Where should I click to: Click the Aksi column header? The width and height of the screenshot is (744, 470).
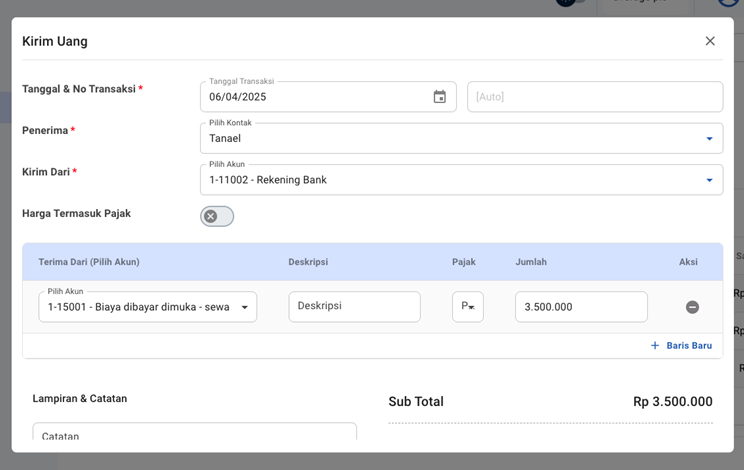pyautogui.click(x=688, y=262)
